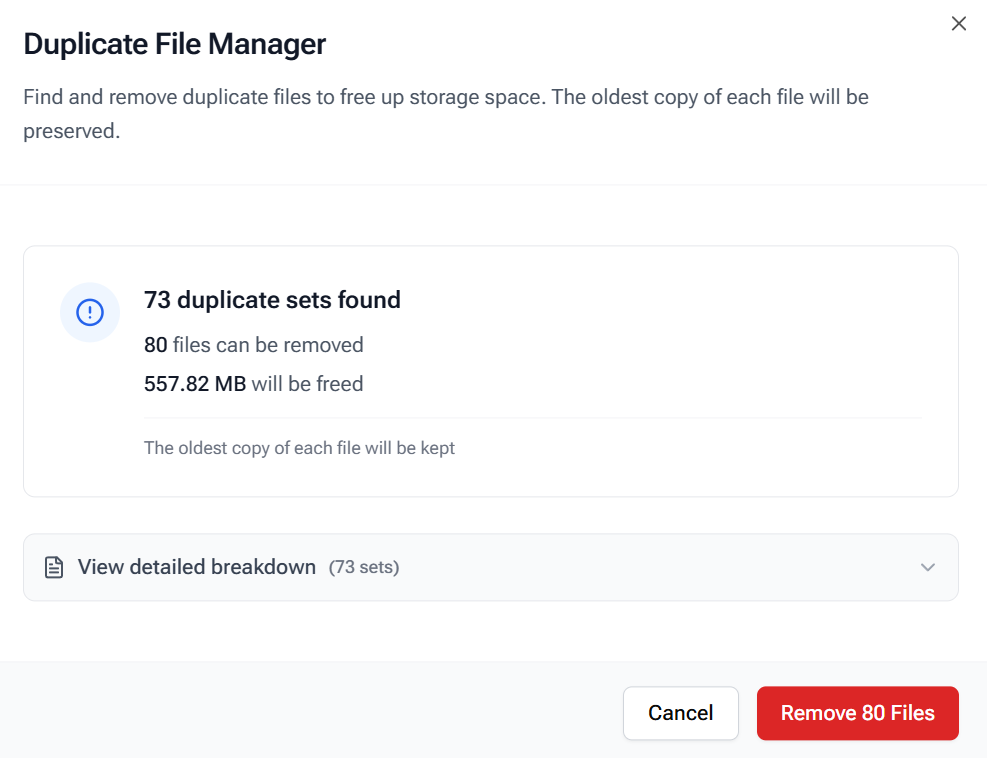This screenshot has height=758, width=987.
Task: Click the View detailed breakdown label
Action: point(197,566)
